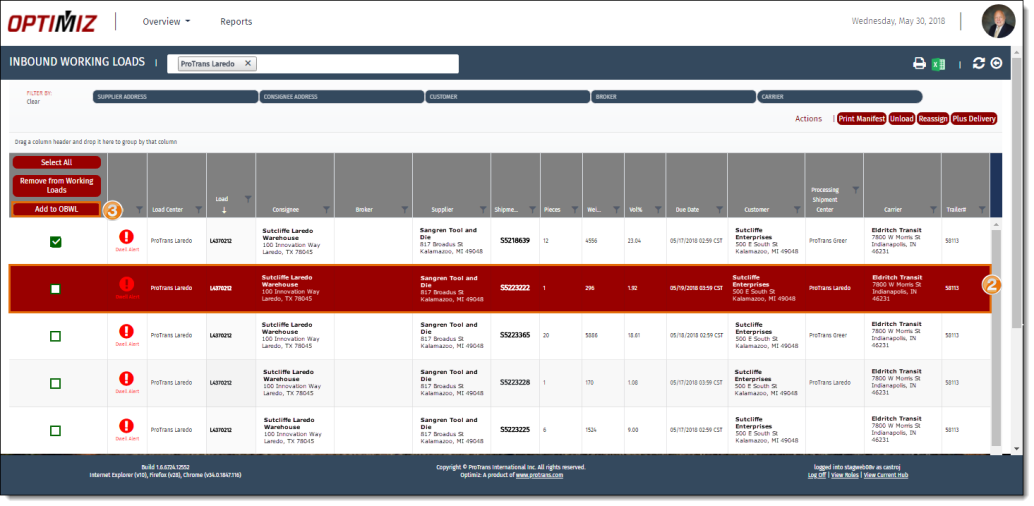Click the user profile avatar
The width and height of the screenshot is (1034, 506).
point(997,21)
